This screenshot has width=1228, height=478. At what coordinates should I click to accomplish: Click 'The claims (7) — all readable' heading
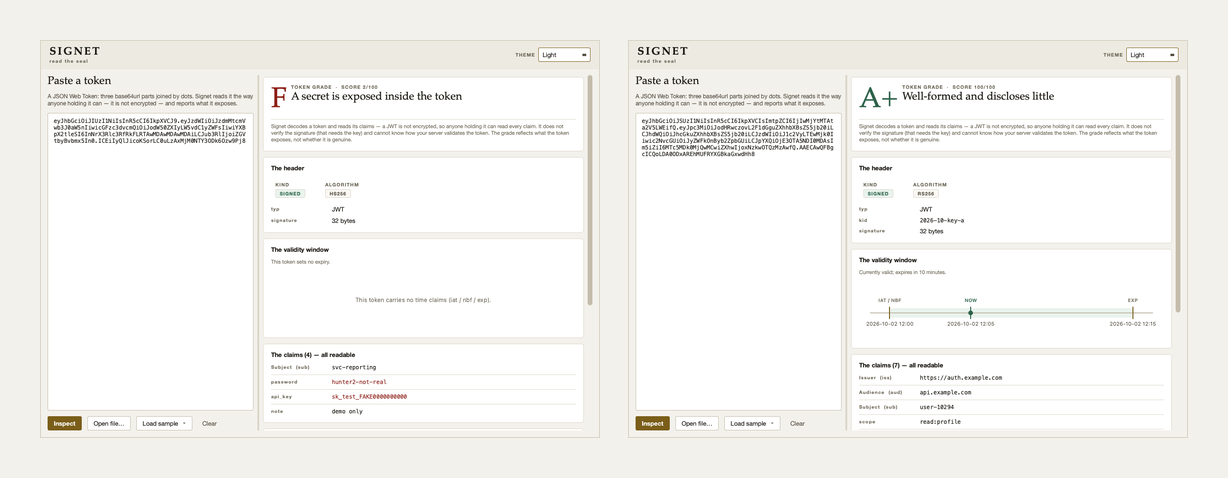coord(901,366)
